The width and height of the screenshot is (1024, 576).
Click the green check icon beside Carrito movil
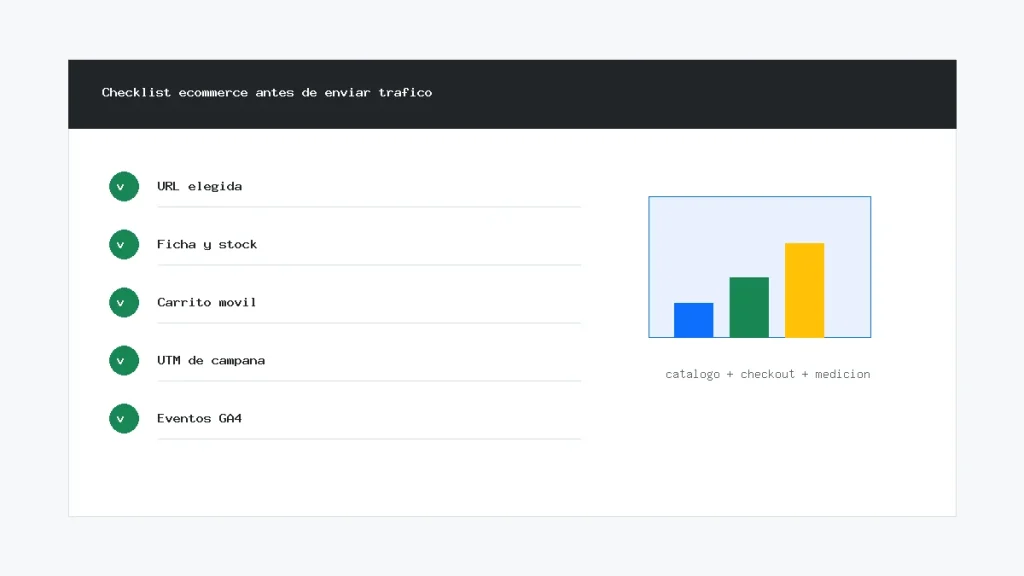(124, 303)
